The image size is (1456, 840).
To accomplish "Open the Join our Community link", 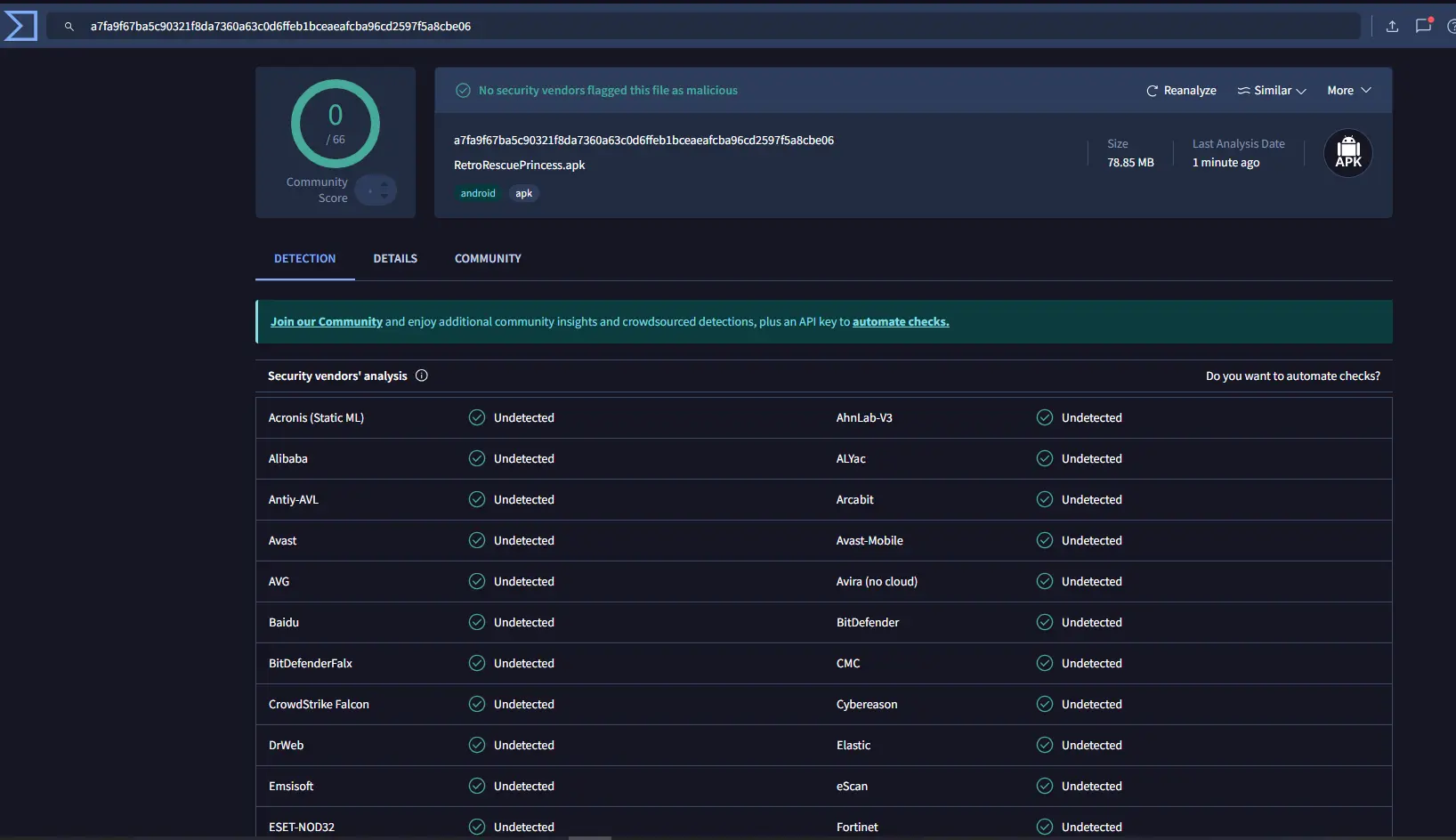I will (x=327, y=322).
